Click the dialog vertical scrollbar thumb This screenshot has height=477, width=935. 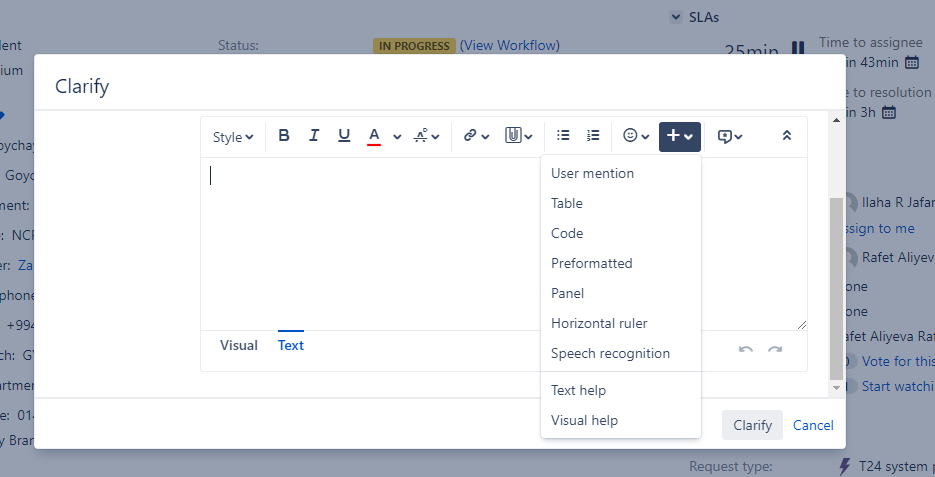coord(836,289)
